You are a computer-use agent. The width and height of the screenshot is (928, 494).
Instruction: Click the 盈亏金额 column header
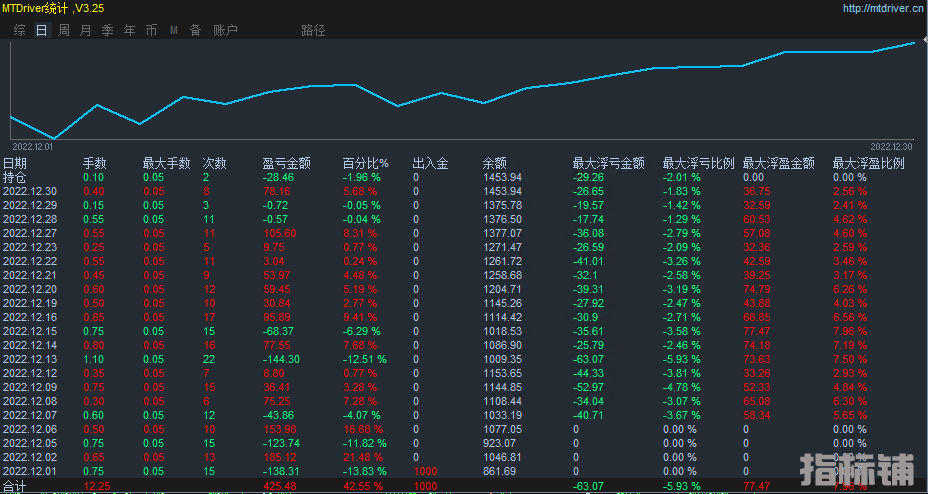tap(286, 163)
